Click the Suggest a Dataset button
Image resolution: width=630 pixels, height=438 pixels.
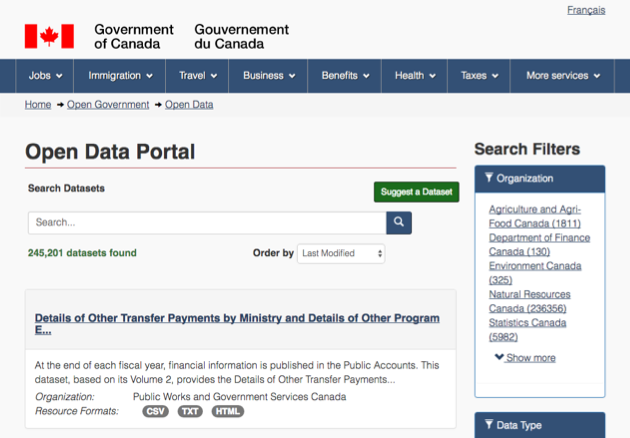click(417, 192)
